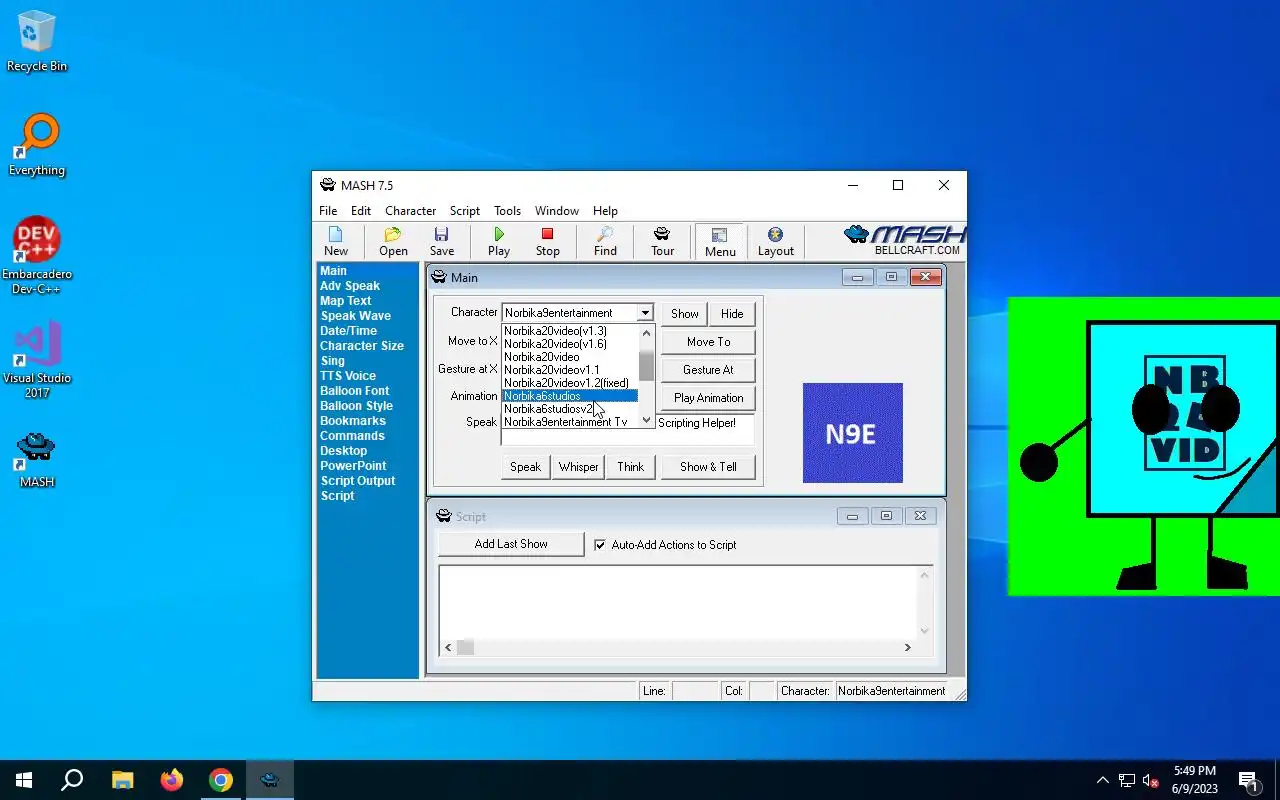Click N9E character preview thumbnail

click(853, 433)
